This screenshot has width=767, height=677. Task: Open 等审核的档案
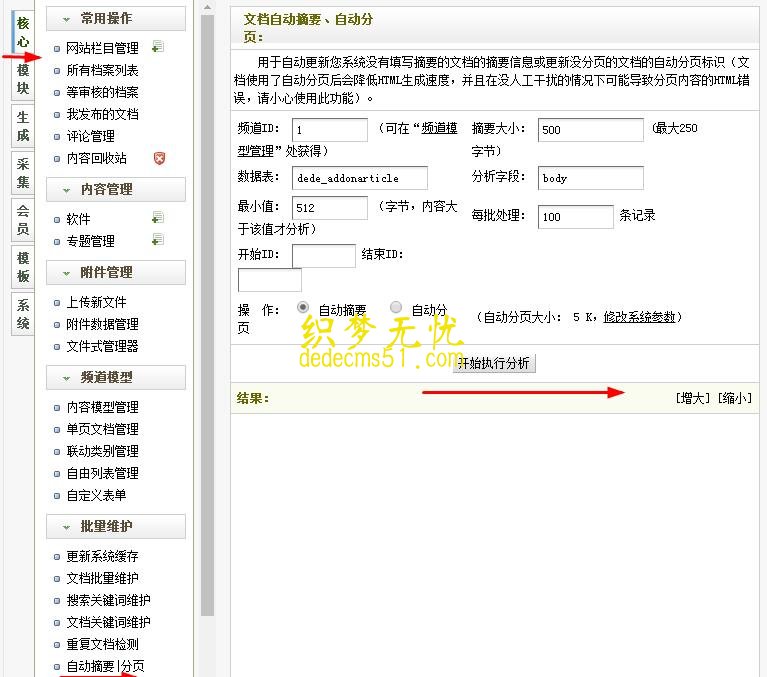pos(103,92)
